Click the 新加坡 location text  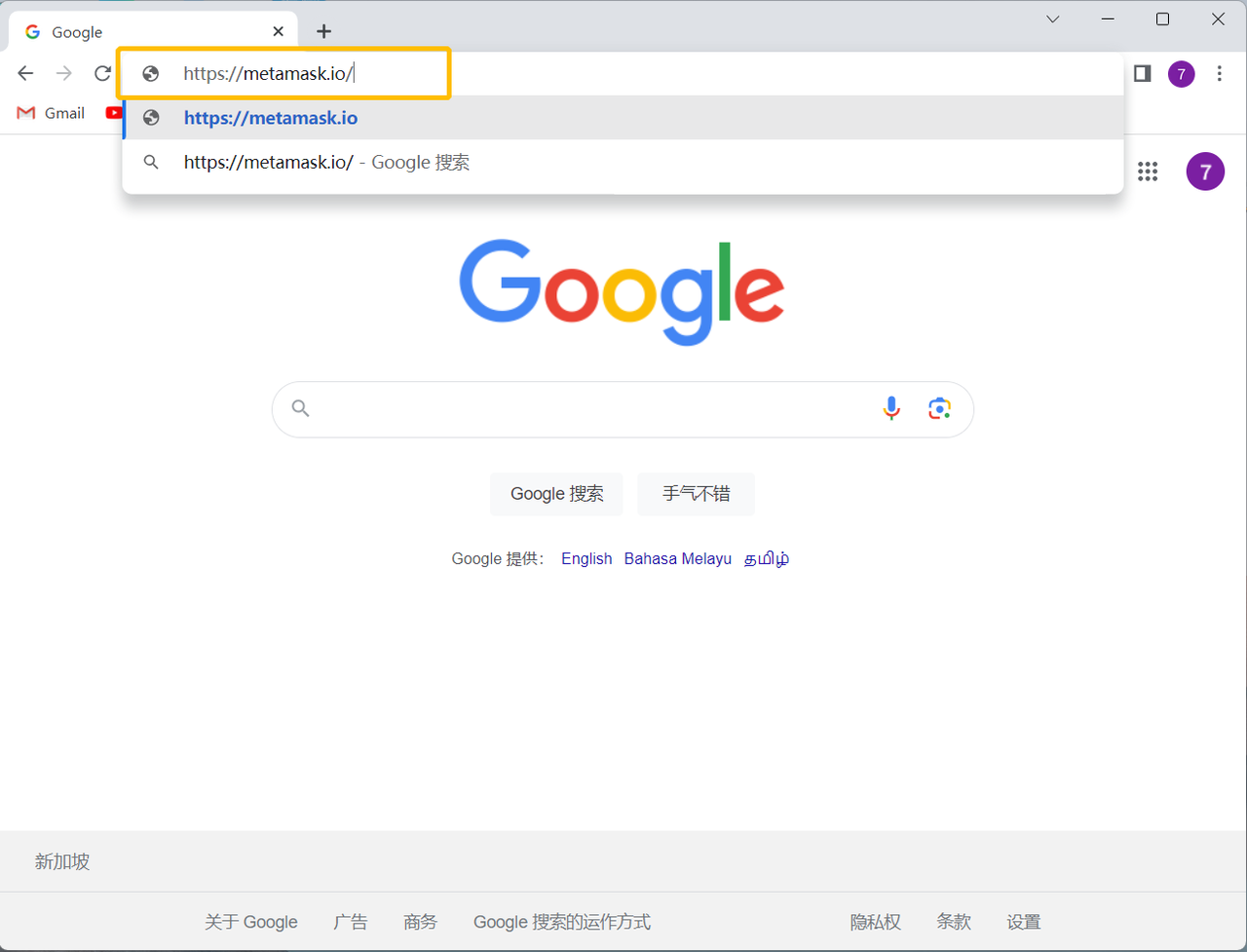pos(62,861)
